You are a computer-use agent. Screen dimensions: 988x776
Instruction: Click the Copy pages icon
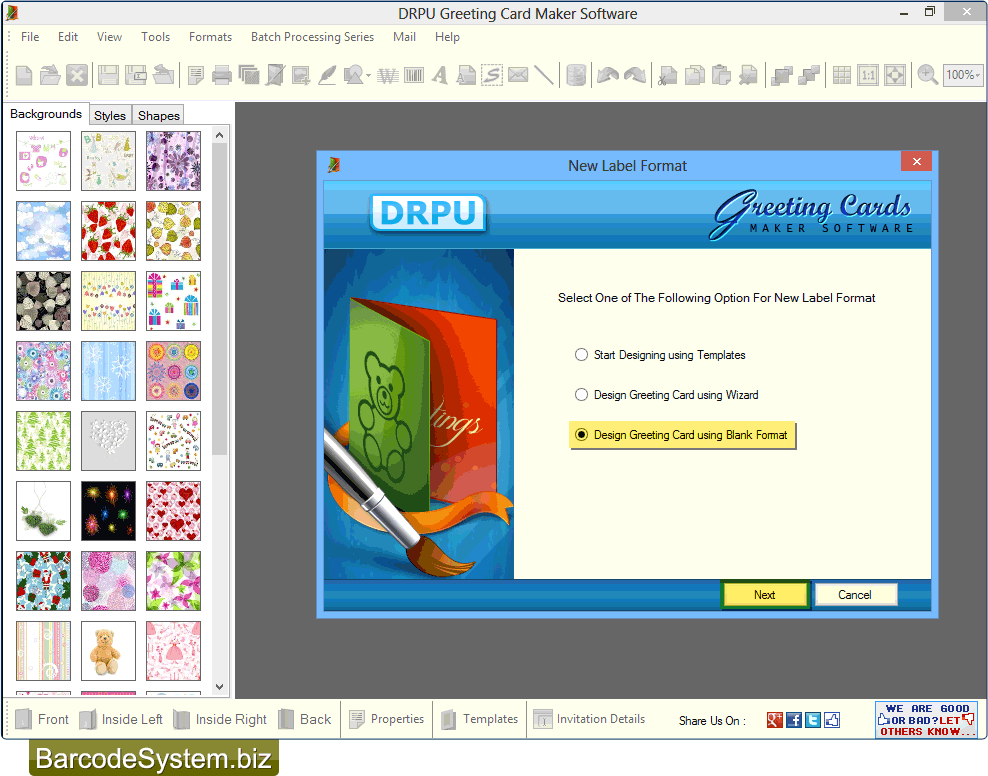click(694, 76)
